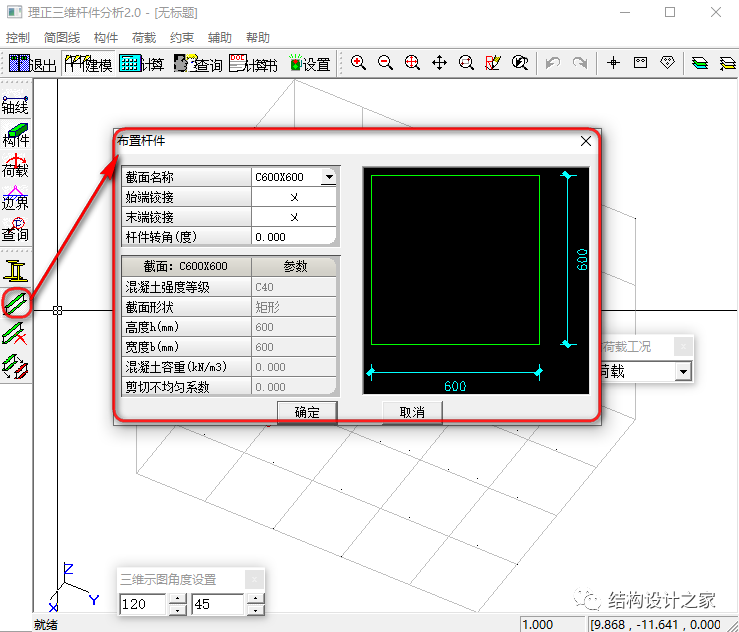Click the magnifier with cursor icon
The width and height of the screenshot is (739, 632).
click(520, 63)
